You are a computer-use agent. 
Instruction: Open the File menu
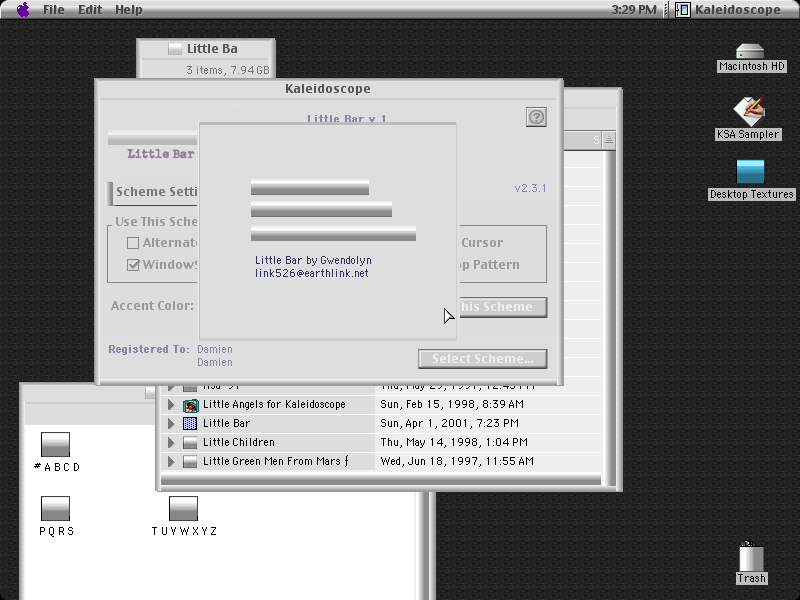54,9
